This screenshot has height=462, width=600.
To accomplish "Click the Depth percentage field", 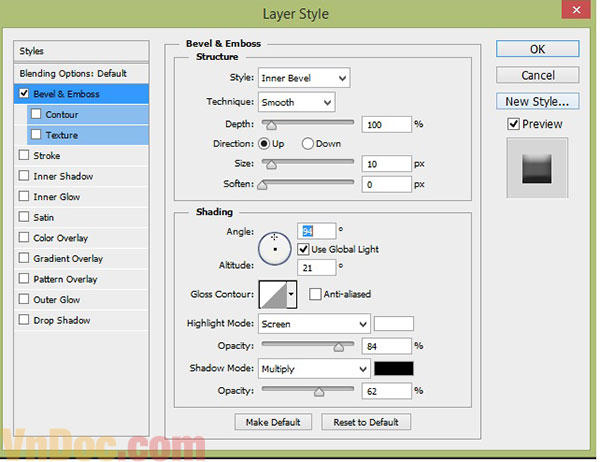I will (386, 125).
